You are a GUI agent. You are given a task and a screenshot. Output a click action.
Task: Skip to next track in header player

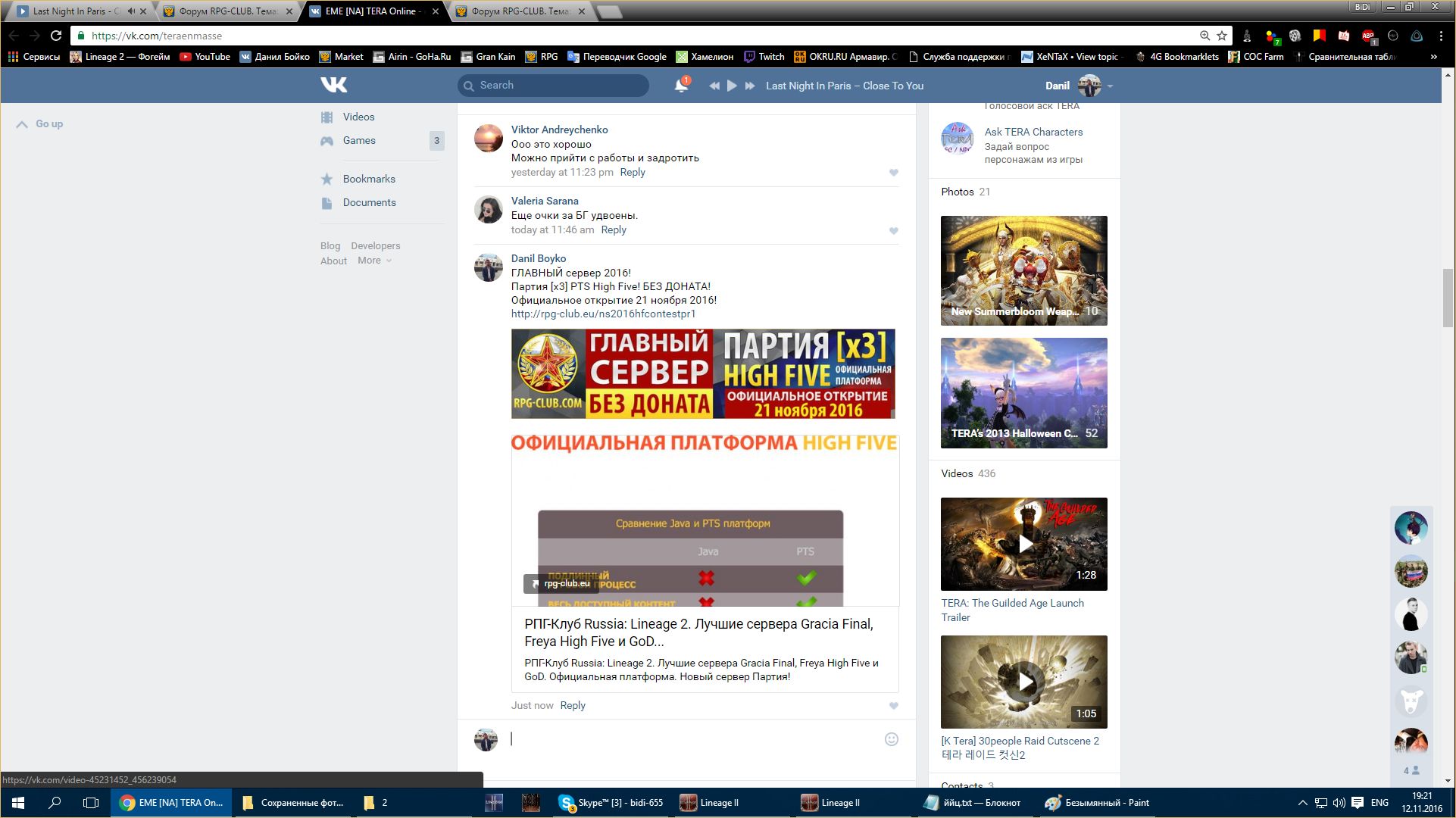(x=750, y=86)
